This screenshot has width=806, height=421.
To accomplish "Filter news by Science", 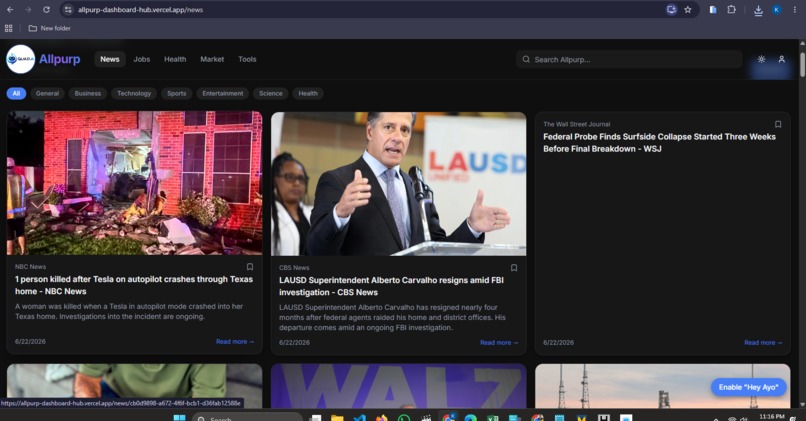I will pos(270,94).
